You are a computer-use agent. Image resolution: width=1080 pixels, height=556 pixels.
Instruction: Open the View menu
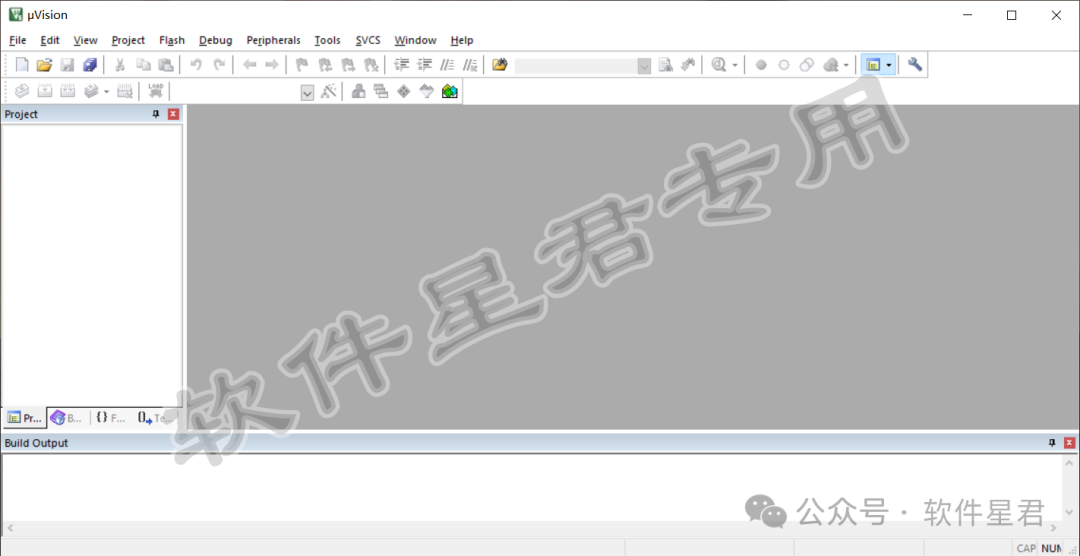(x=85, y=40)
